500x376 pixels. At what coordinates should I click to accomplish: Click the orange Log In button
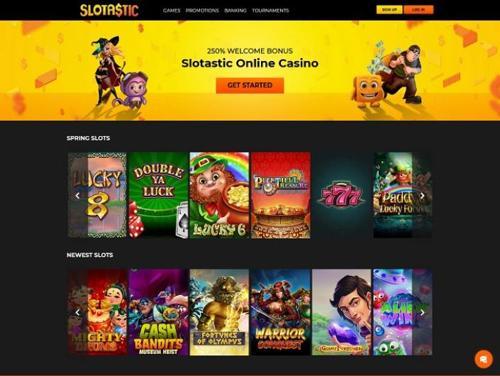(418, 10)
